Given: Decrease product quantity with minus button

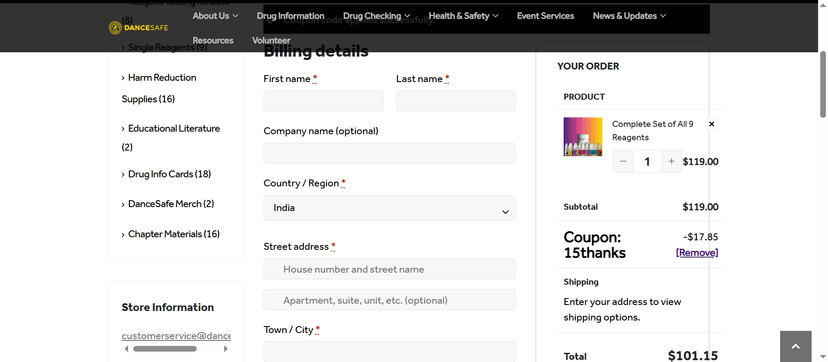Looking at the screenshot, I should click(x=623, y=161).
